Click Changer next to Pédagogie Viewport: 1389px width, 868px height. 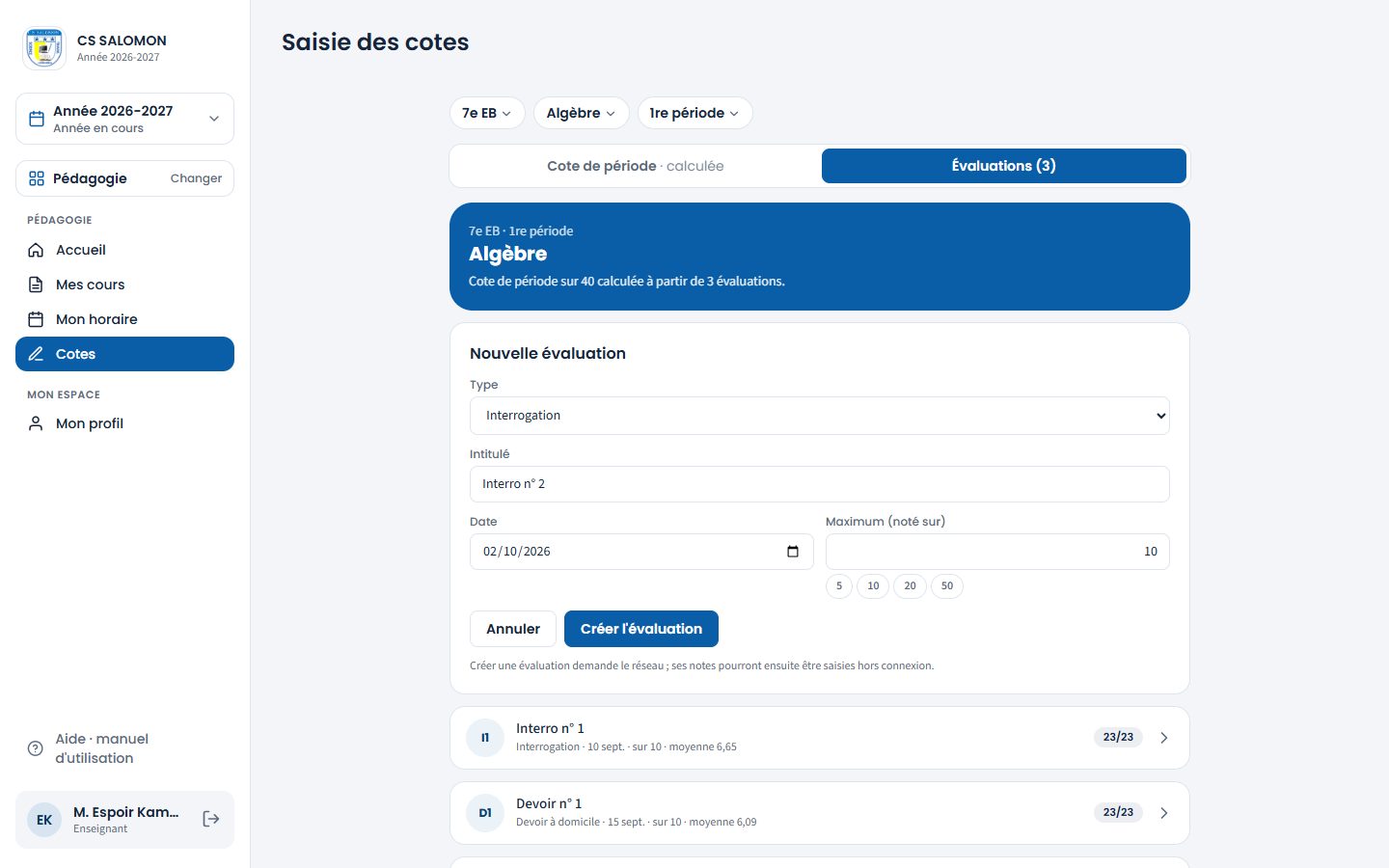click(x=196, y=178)
